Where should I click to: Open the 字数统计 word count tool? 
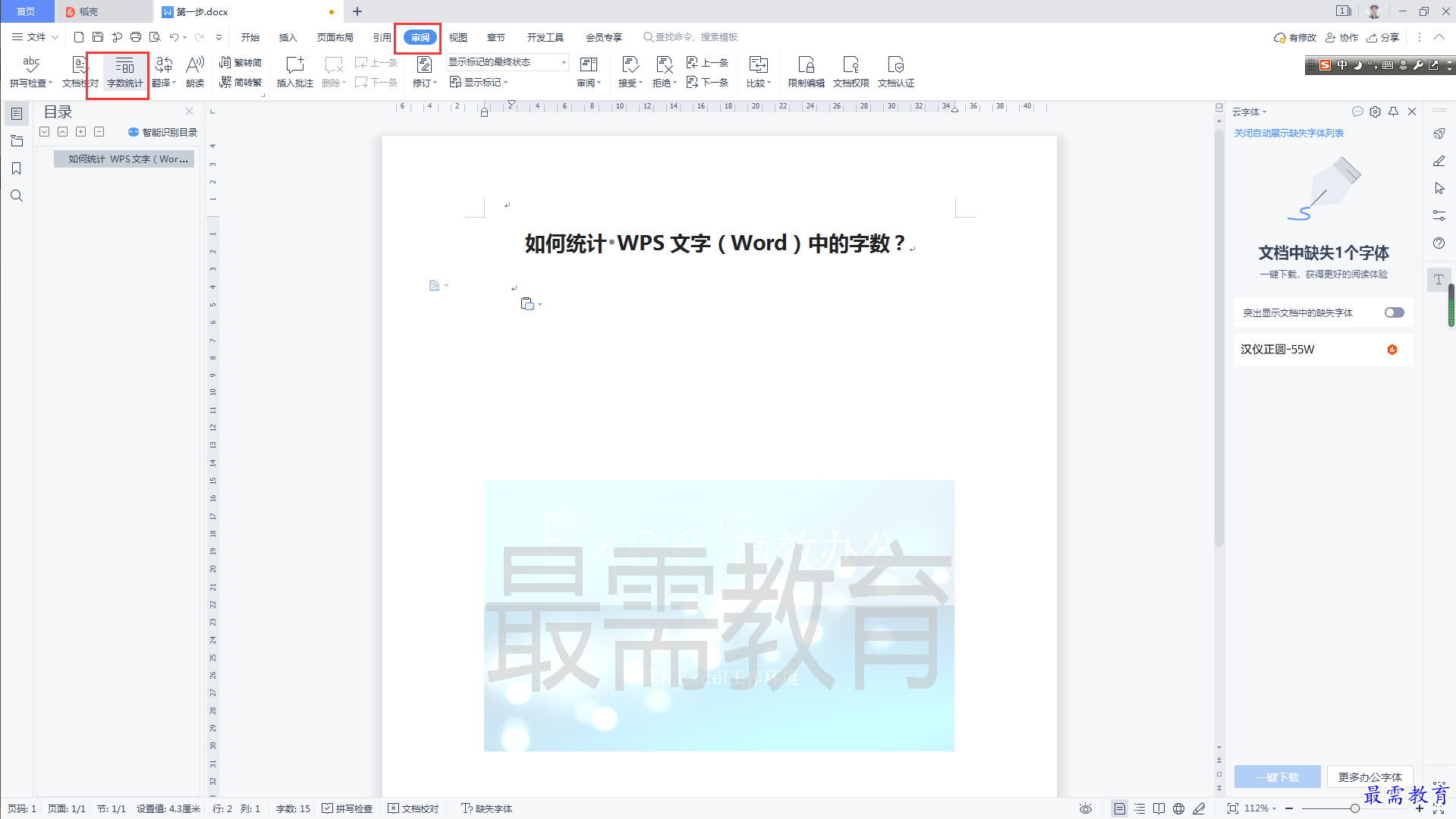point(124,72)
